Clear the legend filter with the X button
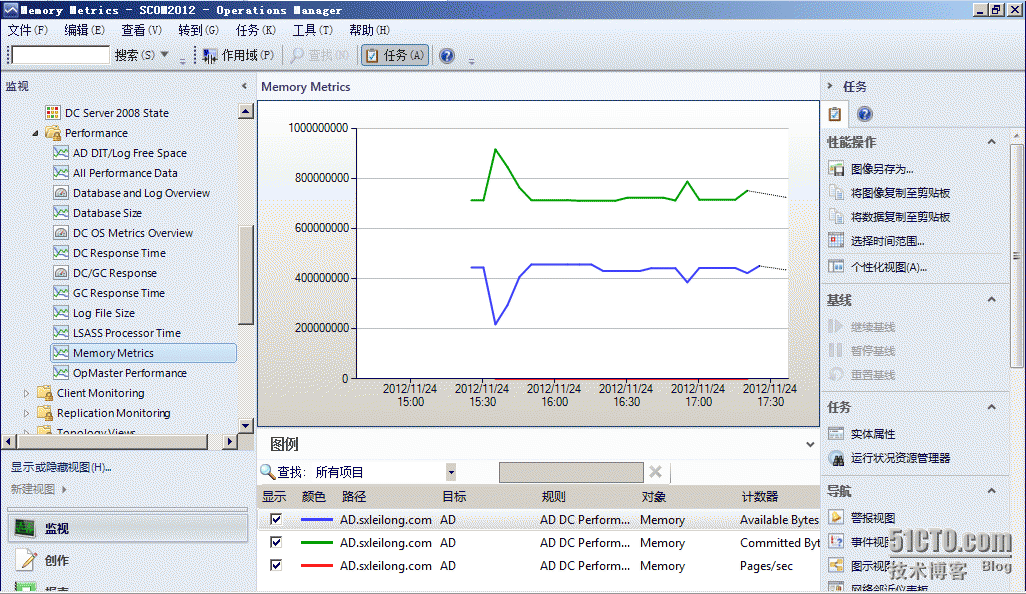1026x594 pixels. (x=656, y=472)
